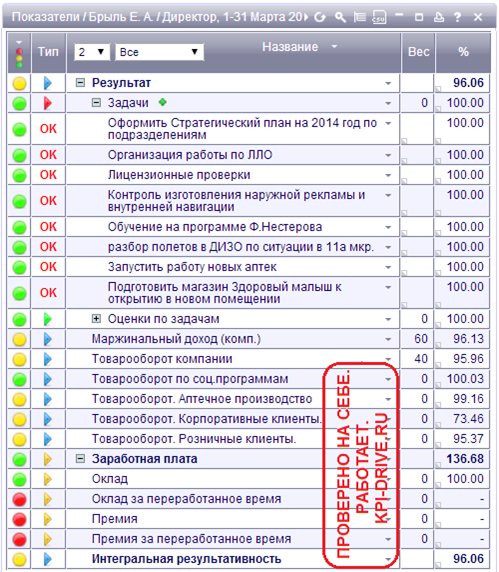Open help question mark icon
Viewport: 499px width, 572px height.
tap(457, 17)
